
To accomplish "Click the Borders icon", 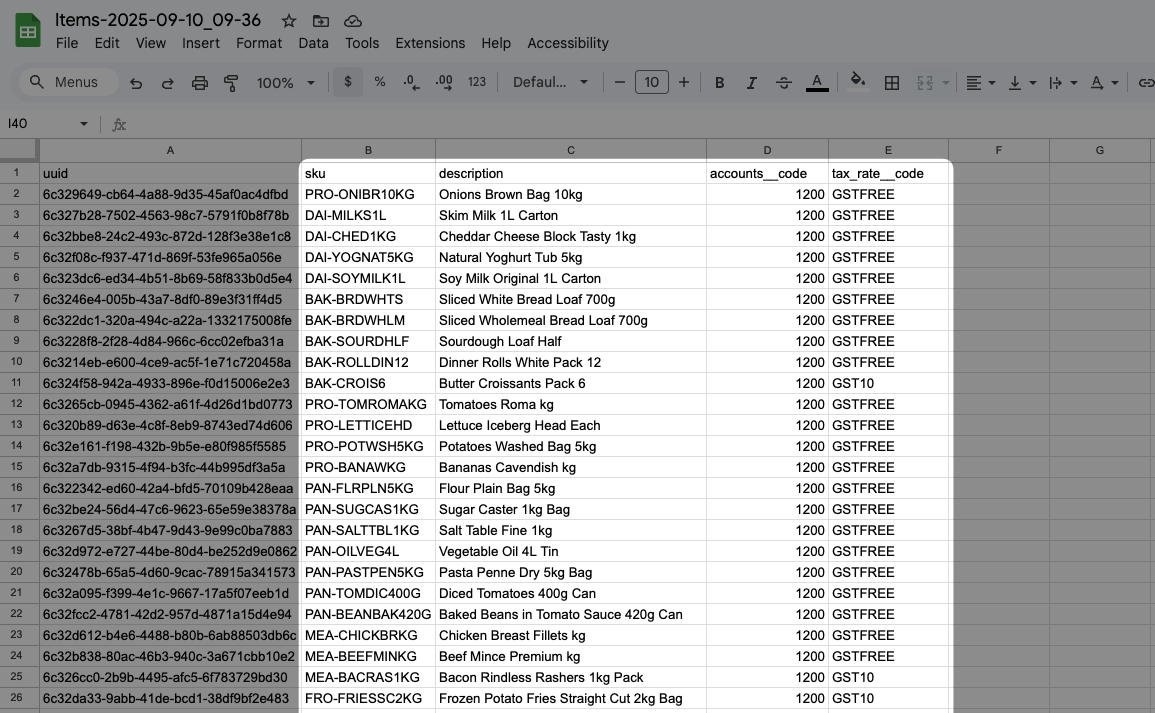I will (x=892, y=83).
